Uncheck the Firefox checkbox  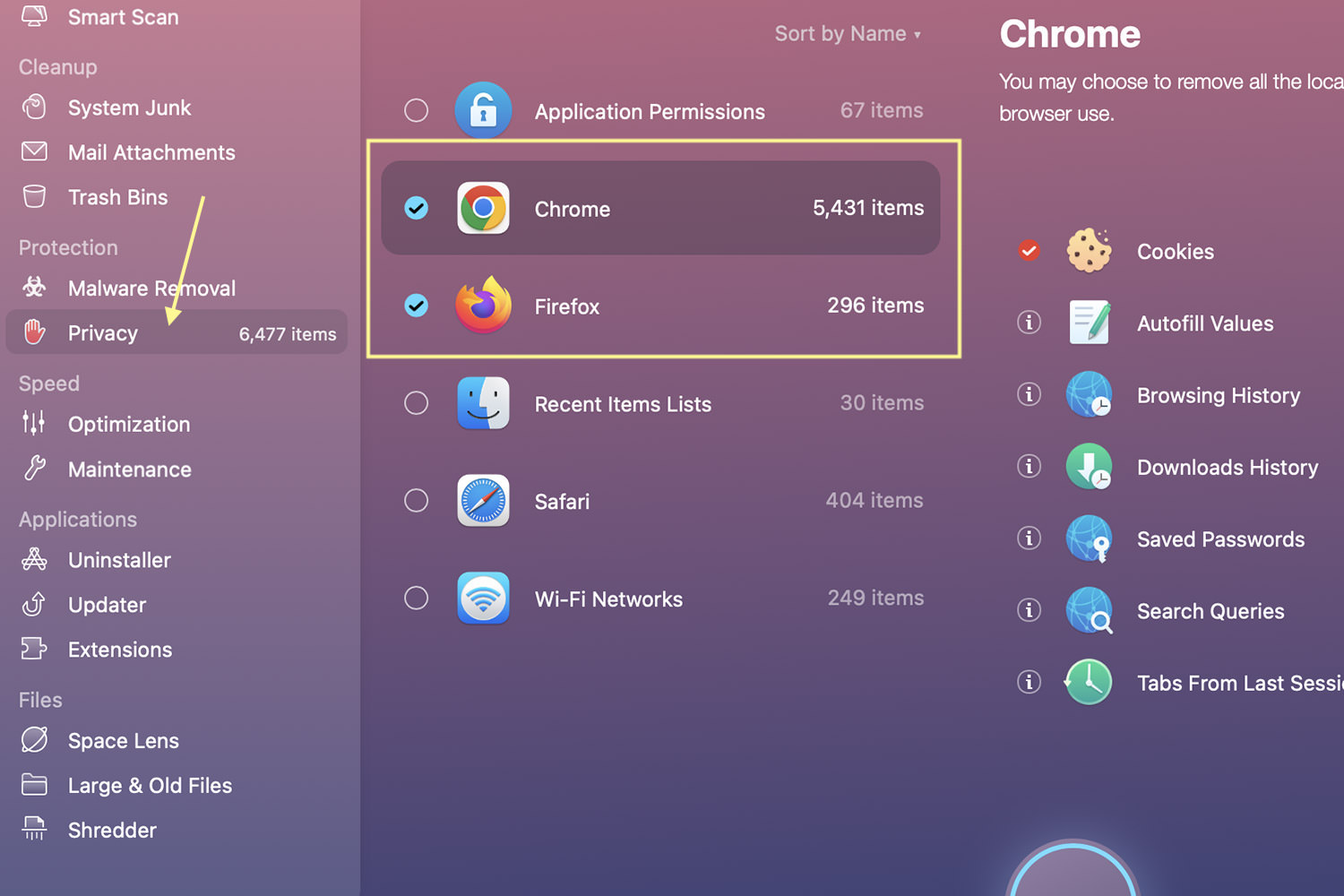416,306
